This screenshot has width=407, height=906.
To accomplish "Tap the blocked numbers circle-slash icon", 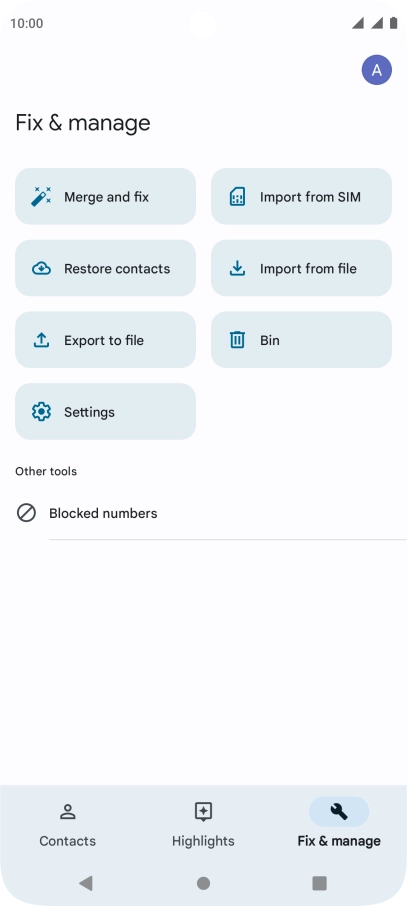I will (26, 513).
